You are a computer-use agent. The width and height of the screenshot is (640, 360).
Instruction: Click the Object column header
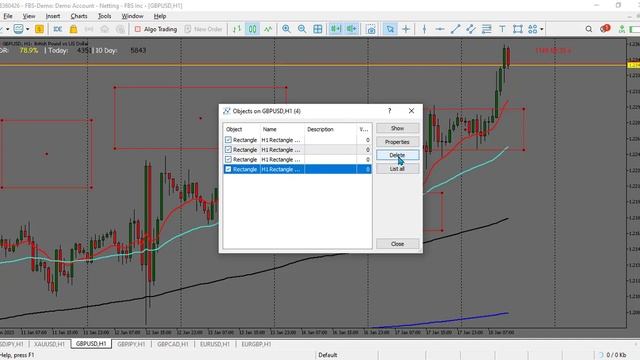[x=242, y=129]
